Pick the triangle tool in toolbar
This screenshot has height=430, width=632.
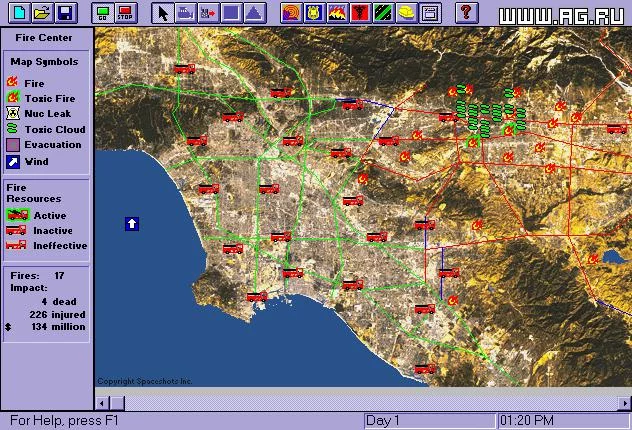pos(254,13)
